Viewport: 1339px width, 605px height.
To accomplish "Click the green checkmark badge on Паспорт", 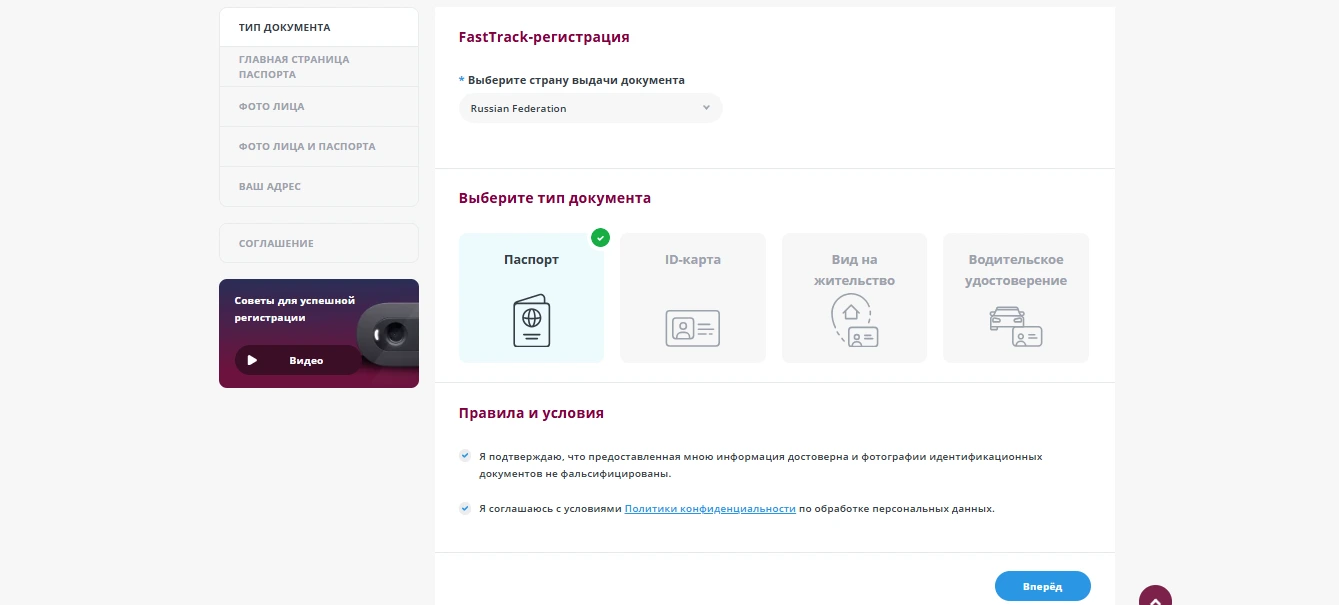I will 600,237.
